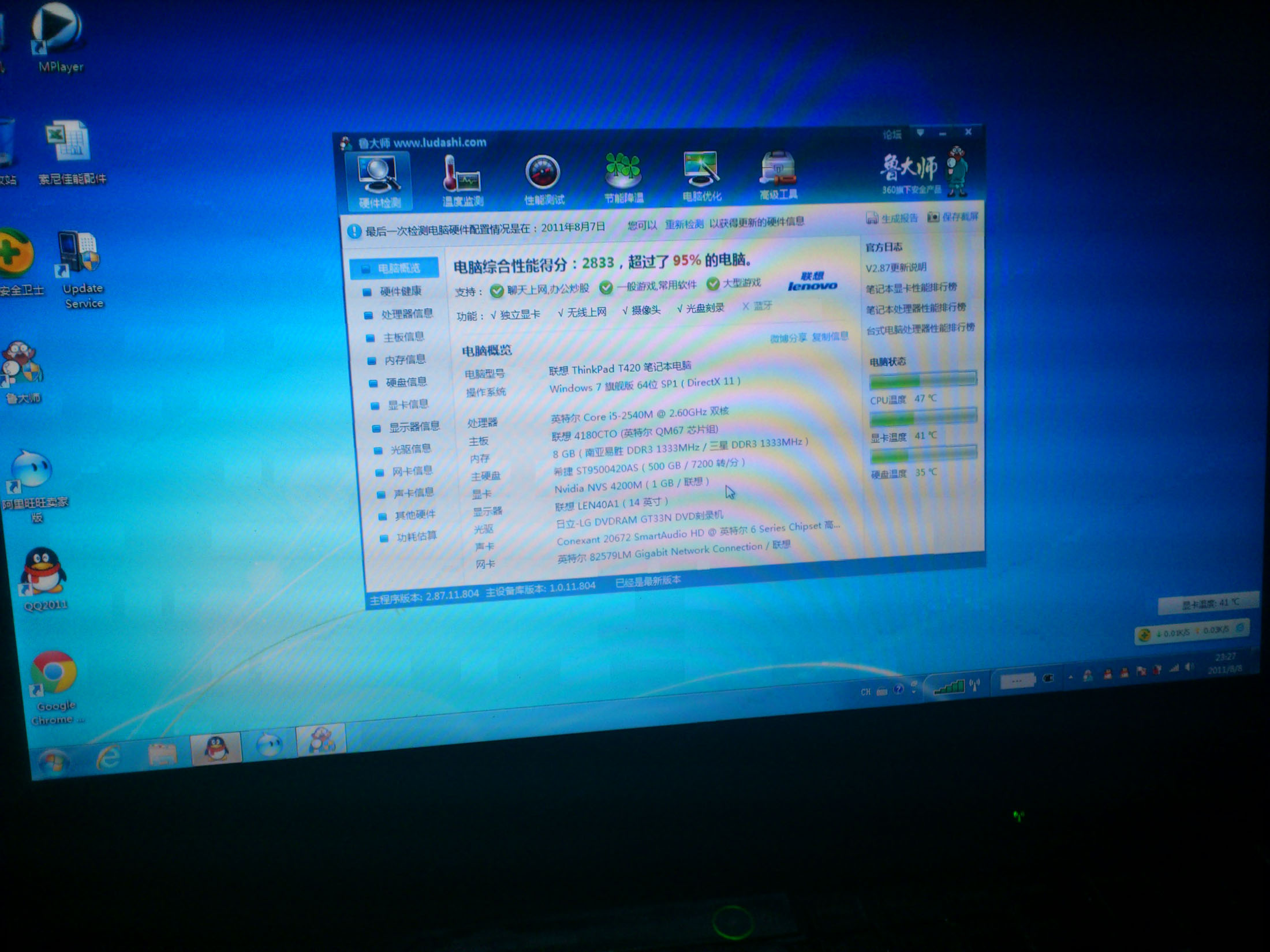The width and height of the screenshot is (1270, 952).
Task: Click the Nvidia NVS 4200M graphics text
Action: click(631, 485)
